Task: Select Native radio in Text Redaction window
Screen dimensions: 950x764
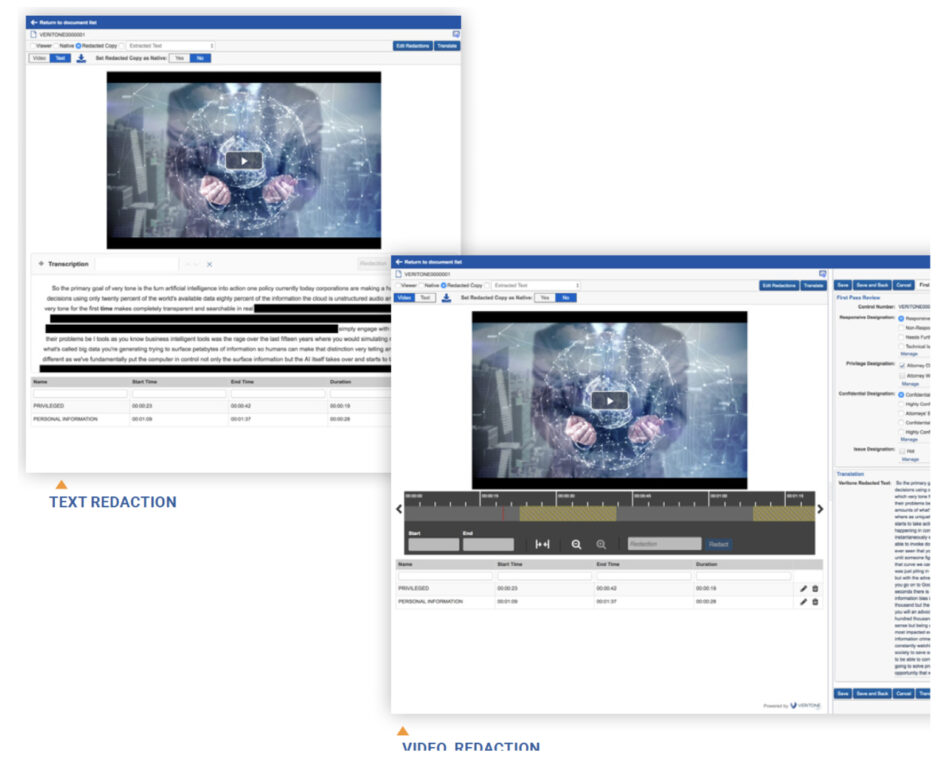Action: [56, 45]
